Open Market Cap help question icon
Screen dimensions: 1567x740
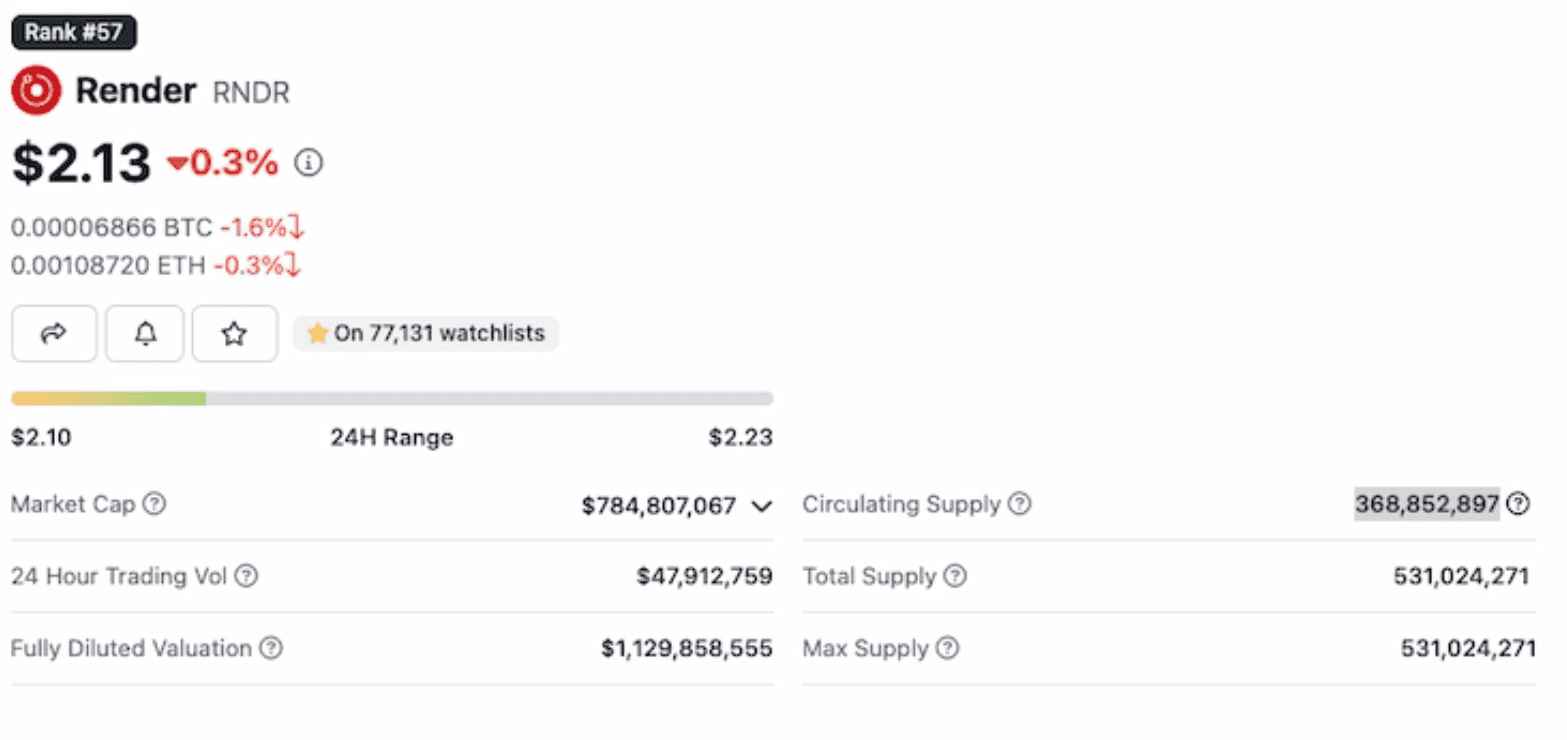tap(154, 504)
